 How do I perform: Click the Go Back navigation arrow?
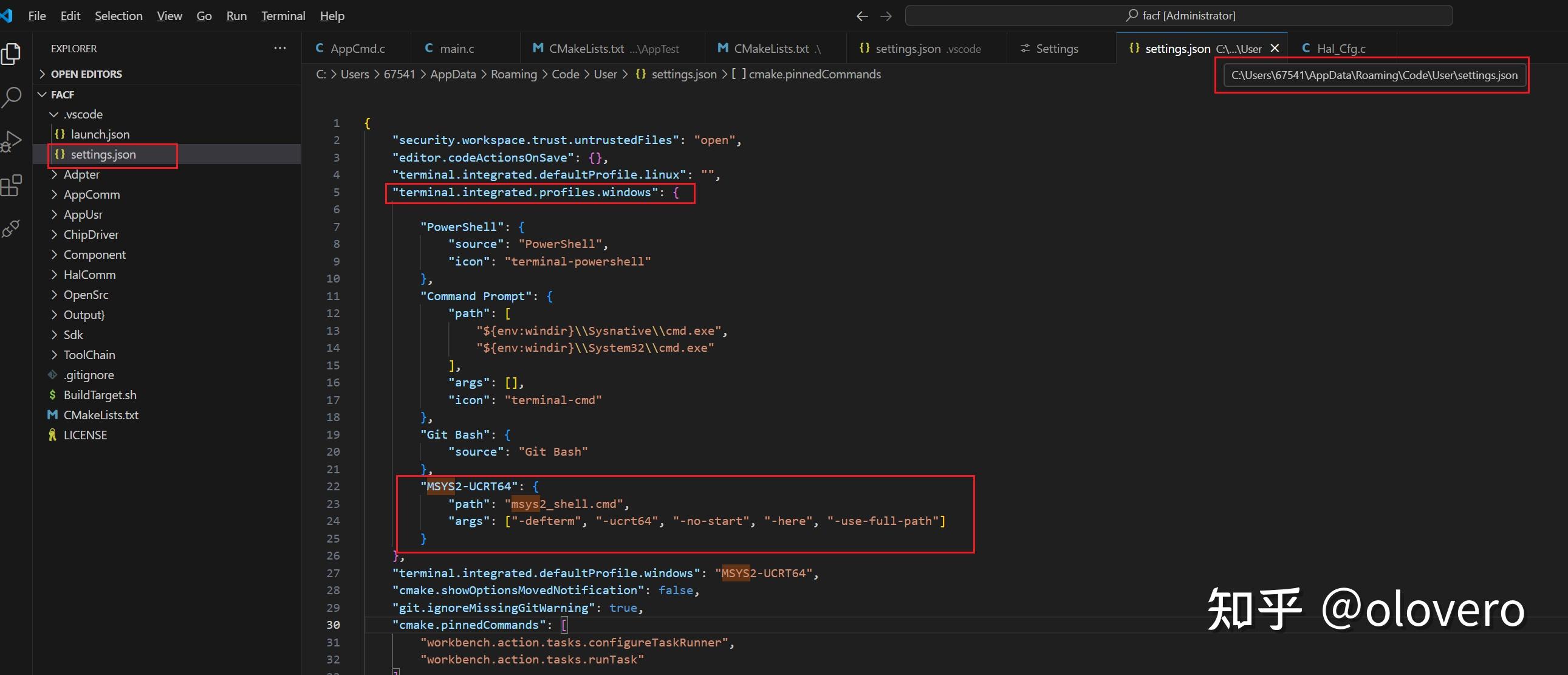(x=861, y=16)
